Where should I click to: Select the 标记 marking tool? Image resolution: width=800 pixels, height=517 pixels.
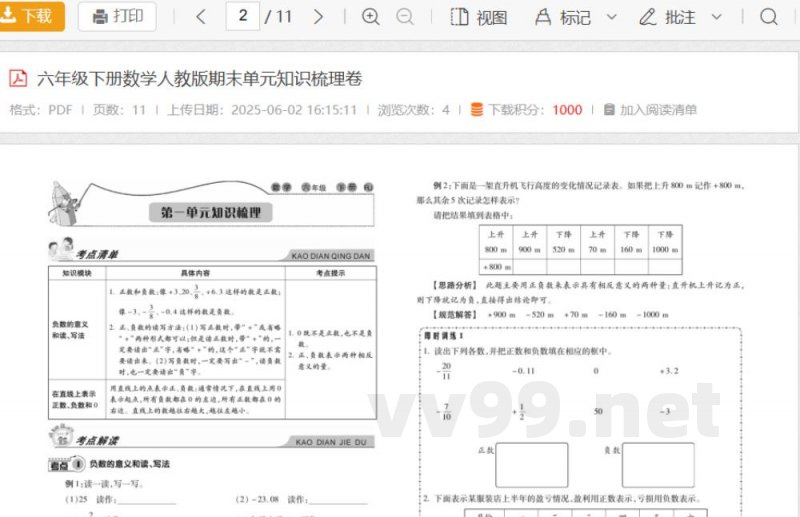[x=563, y=17]
